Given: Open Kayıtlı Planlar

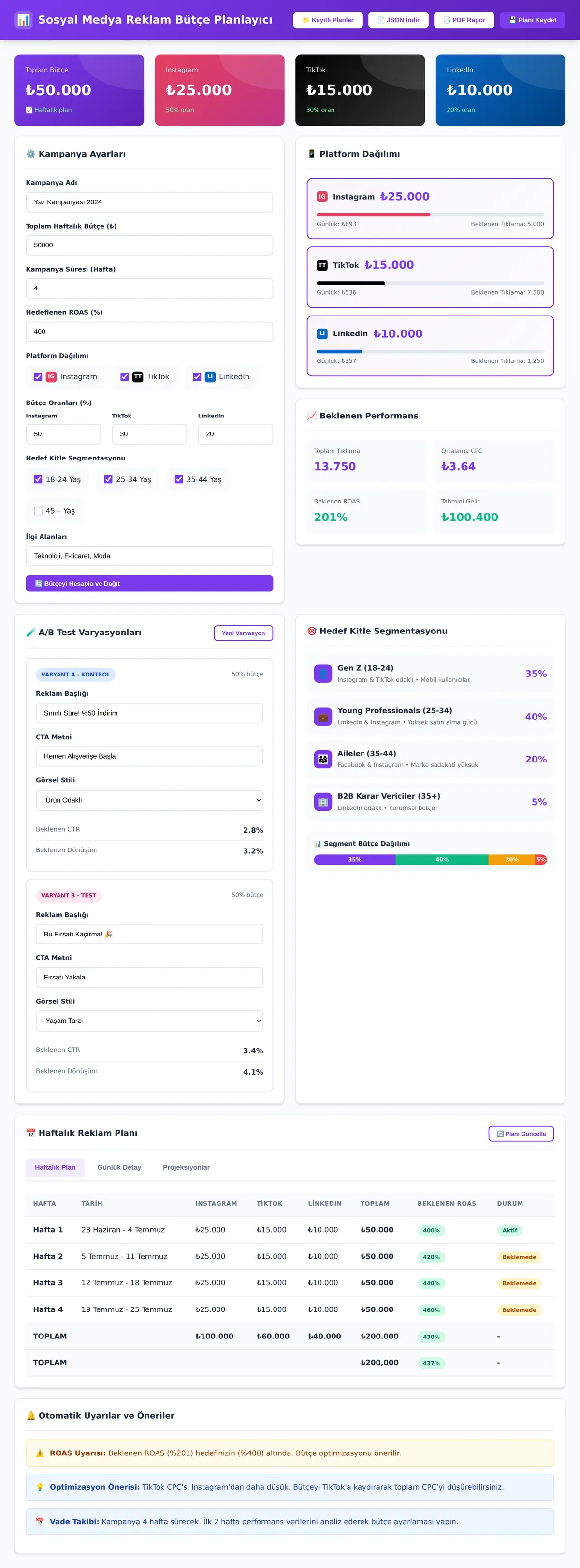Looking at the screenshot, I should (x=328, y=20).
